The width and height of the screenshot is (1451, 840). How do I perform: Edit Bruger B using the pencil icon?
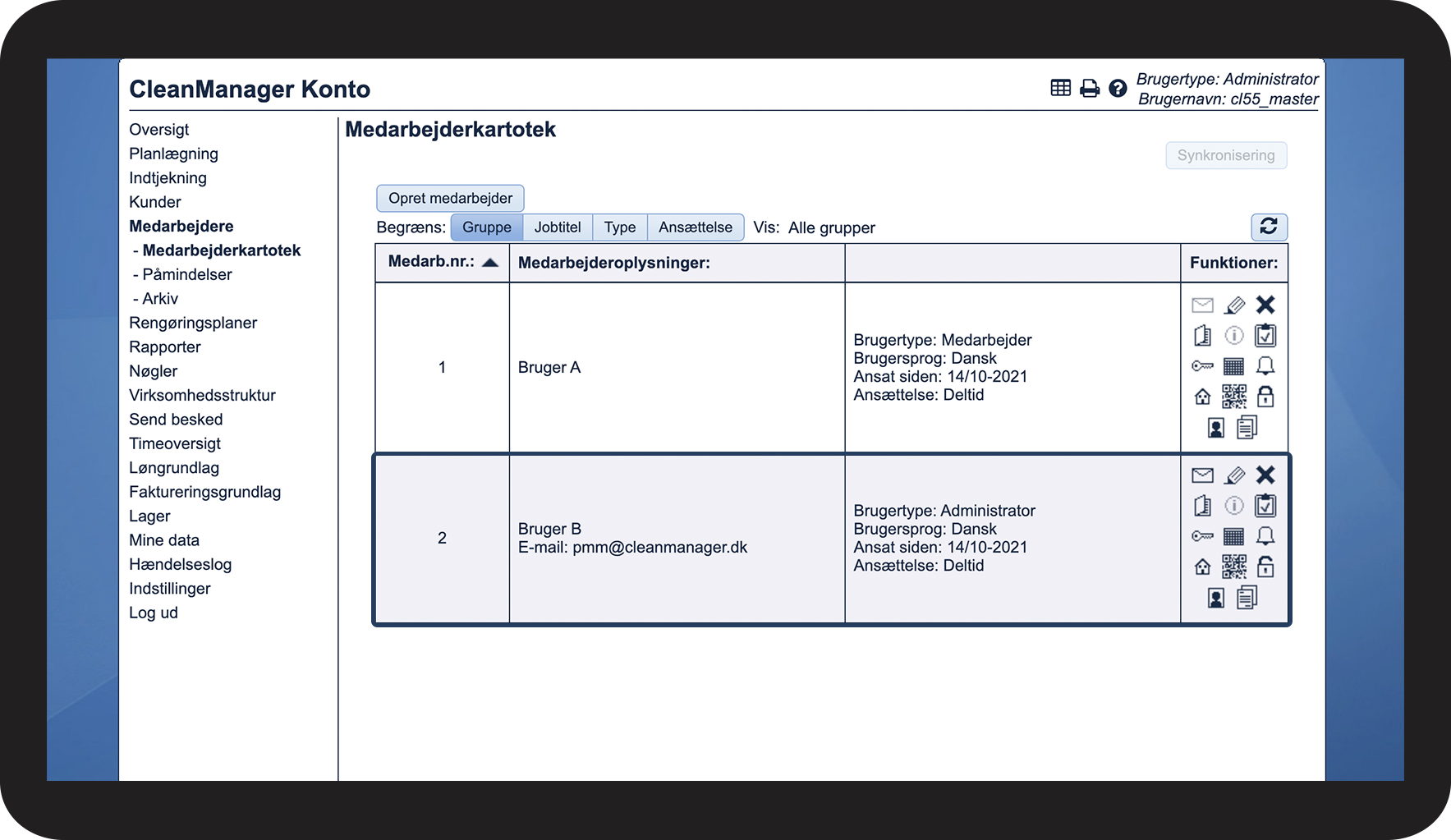1234,475
